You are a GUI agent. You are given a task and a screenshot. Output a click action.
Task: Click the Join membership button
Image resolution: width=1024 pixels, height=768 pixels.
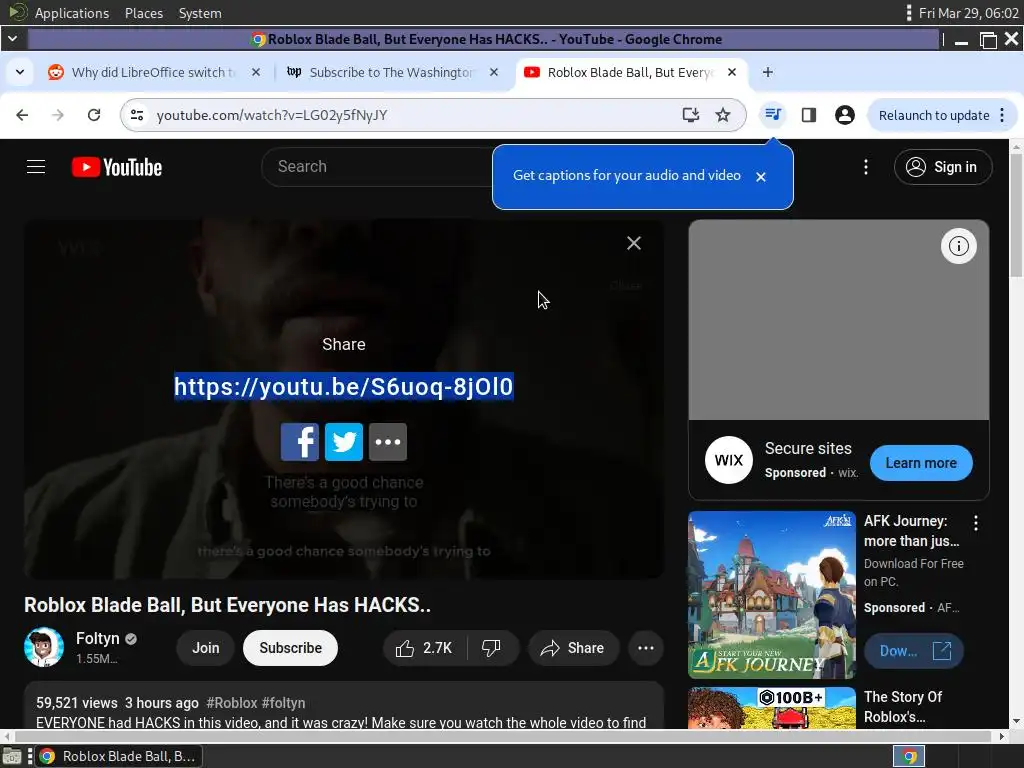pos(206,648)
